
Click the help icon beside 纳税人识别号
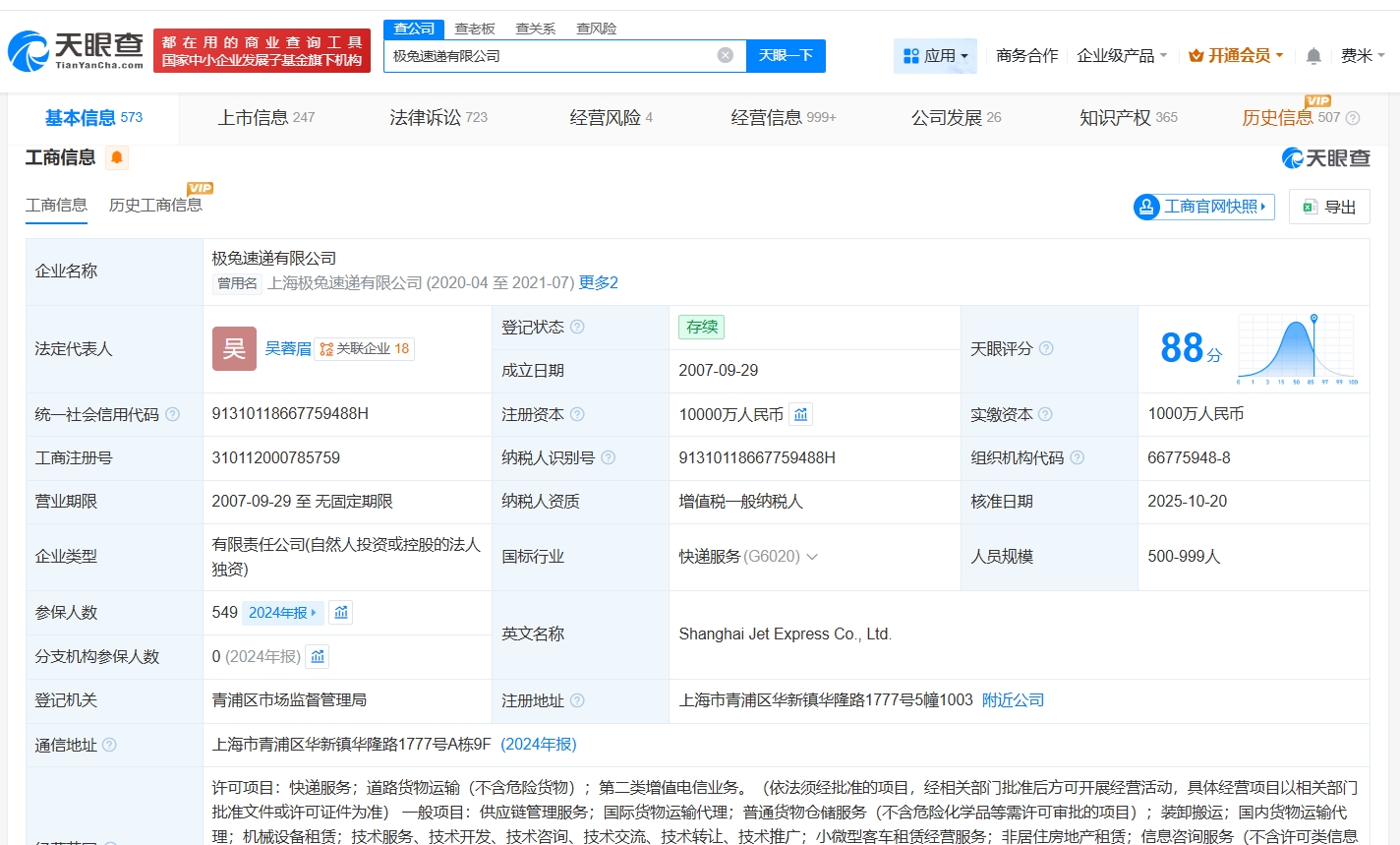click(608, 457)
